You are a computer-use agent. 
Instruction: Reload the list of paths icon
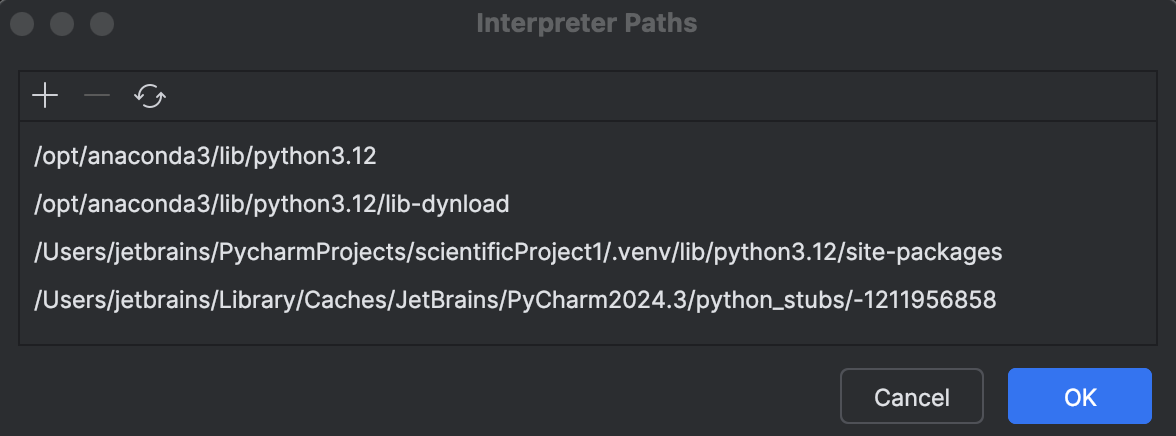[150, 96]
